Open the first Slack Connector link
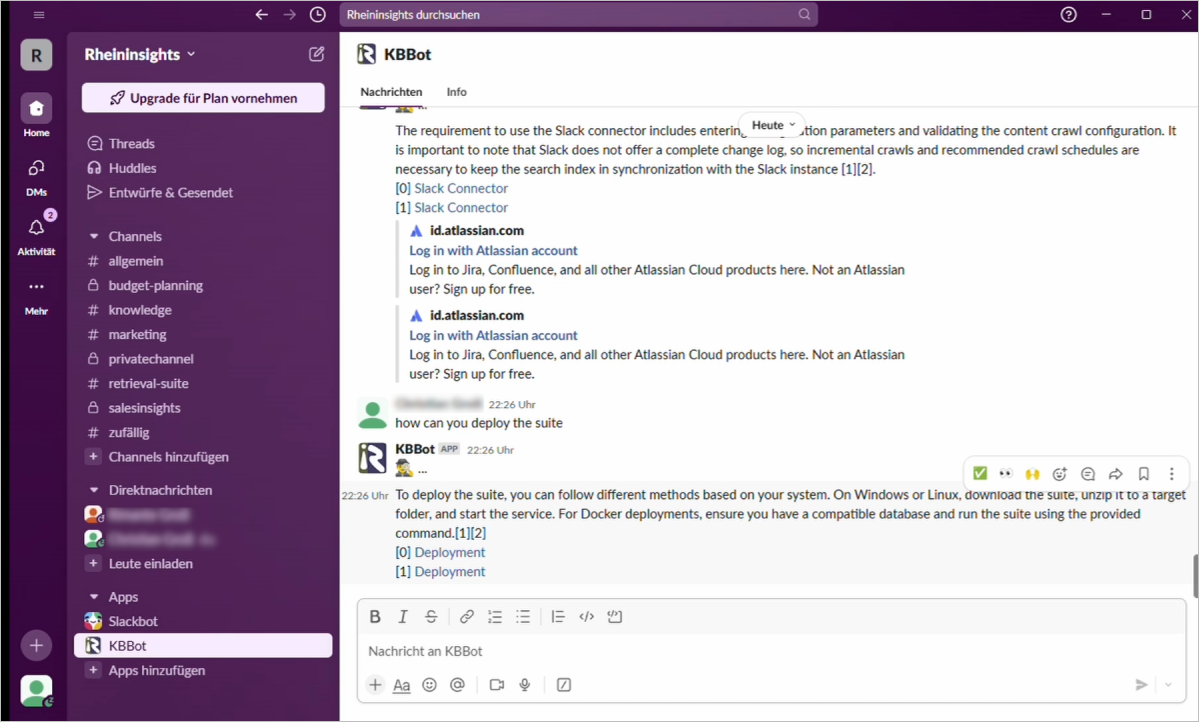This screenshot has width=1199, height=722. tap(461, 188)
